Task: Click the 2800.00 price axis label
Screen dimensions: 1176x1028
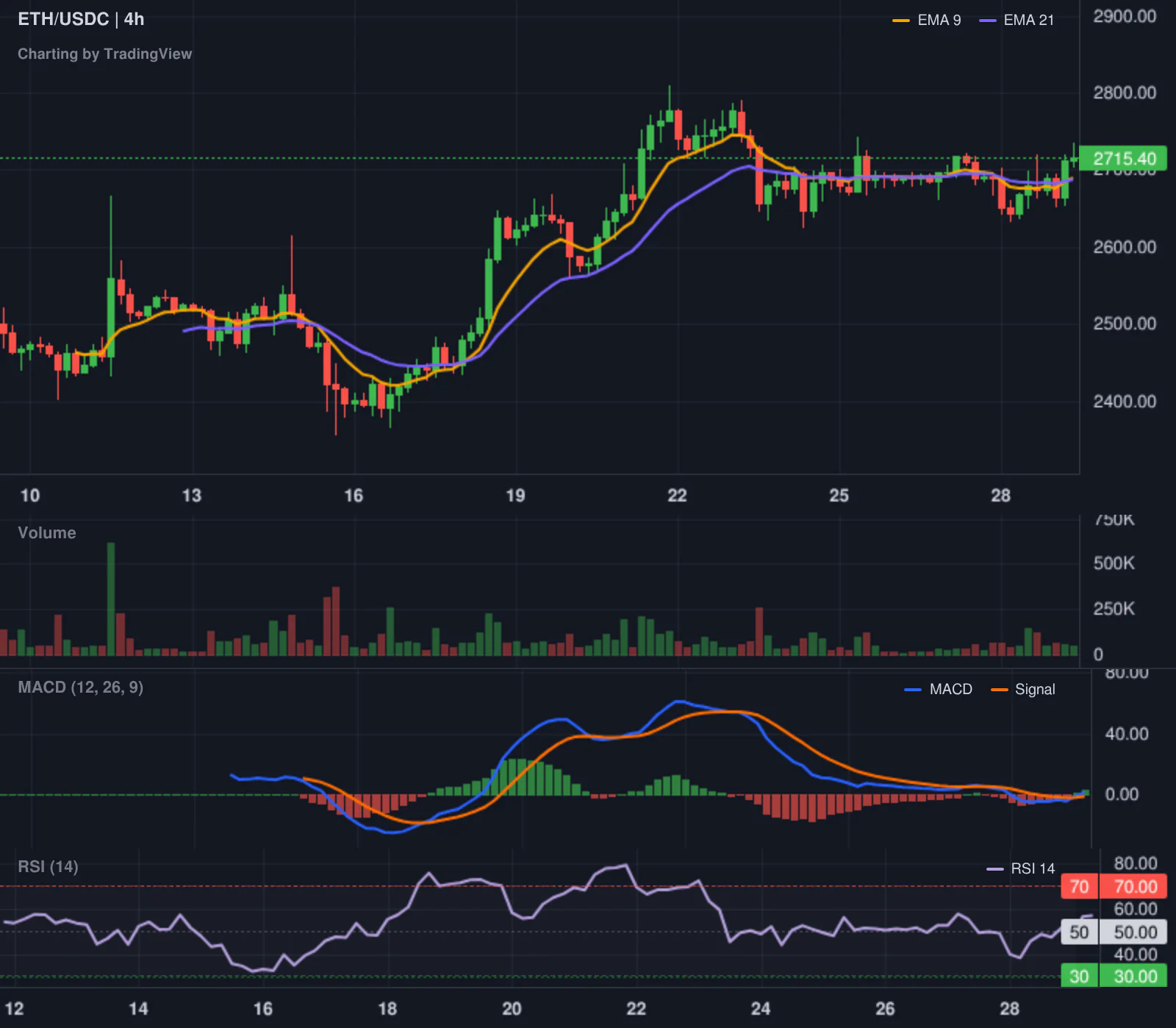Action: 1125,93
